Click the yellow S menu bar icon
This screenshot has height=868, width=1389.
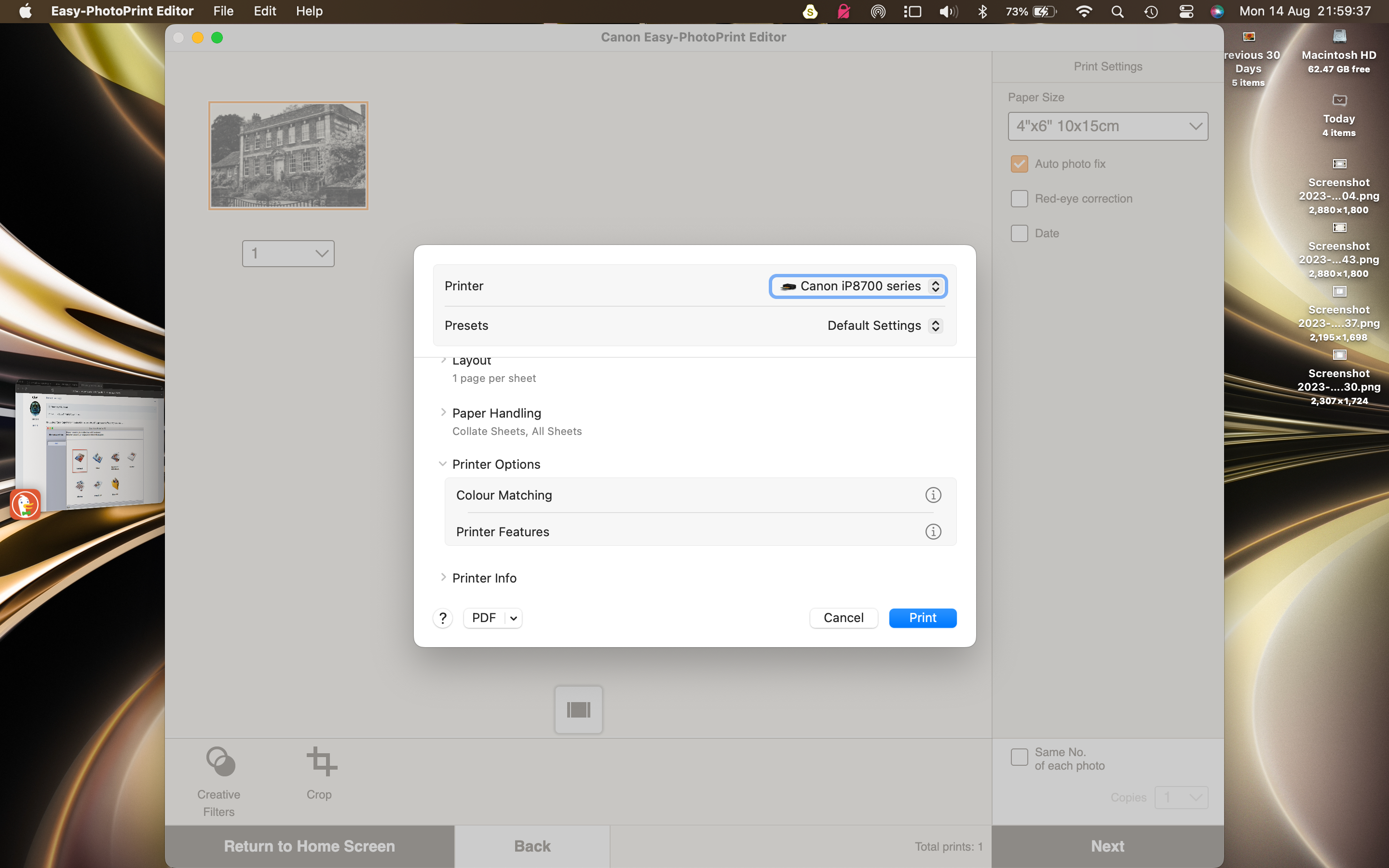click(810, 11)
